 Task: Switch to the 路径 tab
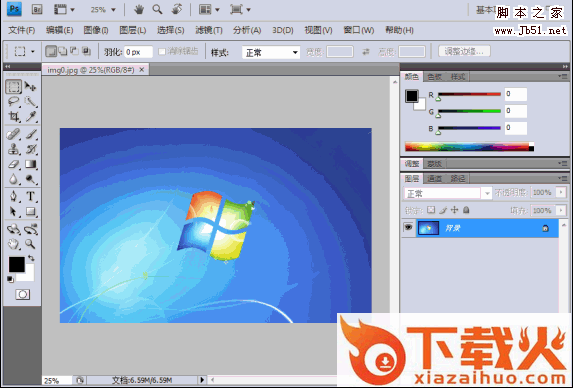point(457,178)
